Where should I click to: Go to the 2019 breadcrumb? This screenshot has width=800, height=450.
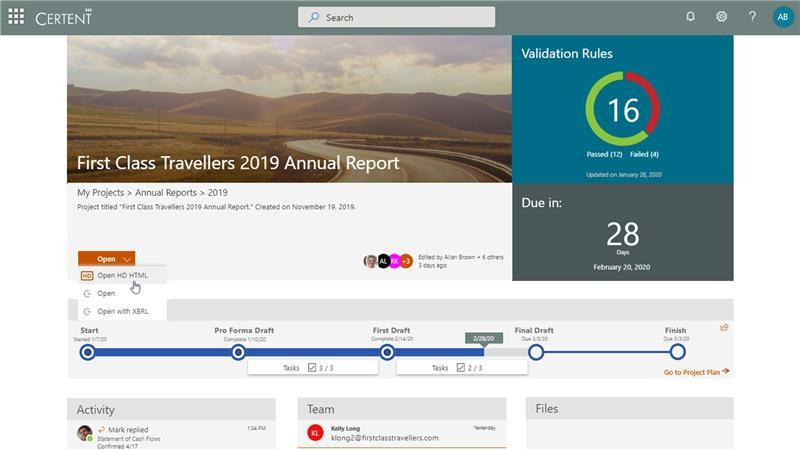tap(217, 193)
